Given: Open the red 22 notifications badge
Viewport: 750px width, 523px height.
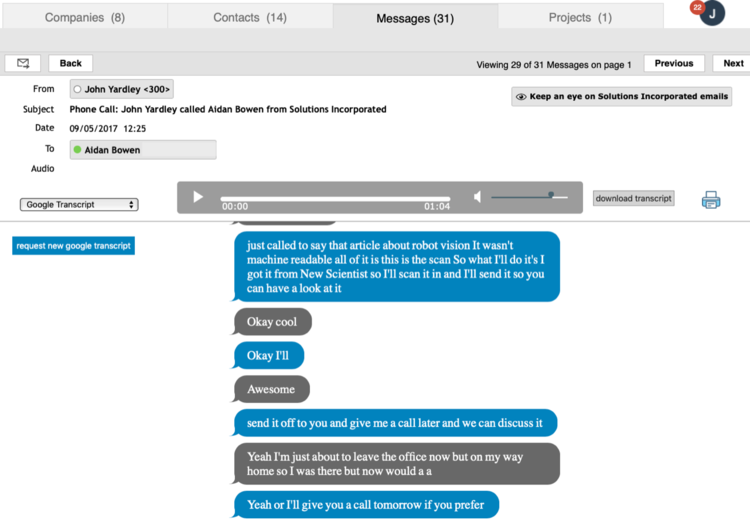Looking at the screenshot, I should click(x=697, y=8).
